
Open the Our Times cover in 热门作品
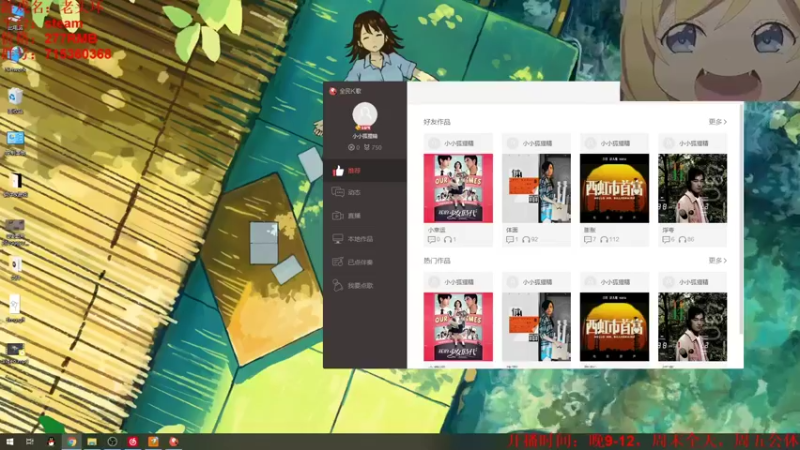(458, 327)
